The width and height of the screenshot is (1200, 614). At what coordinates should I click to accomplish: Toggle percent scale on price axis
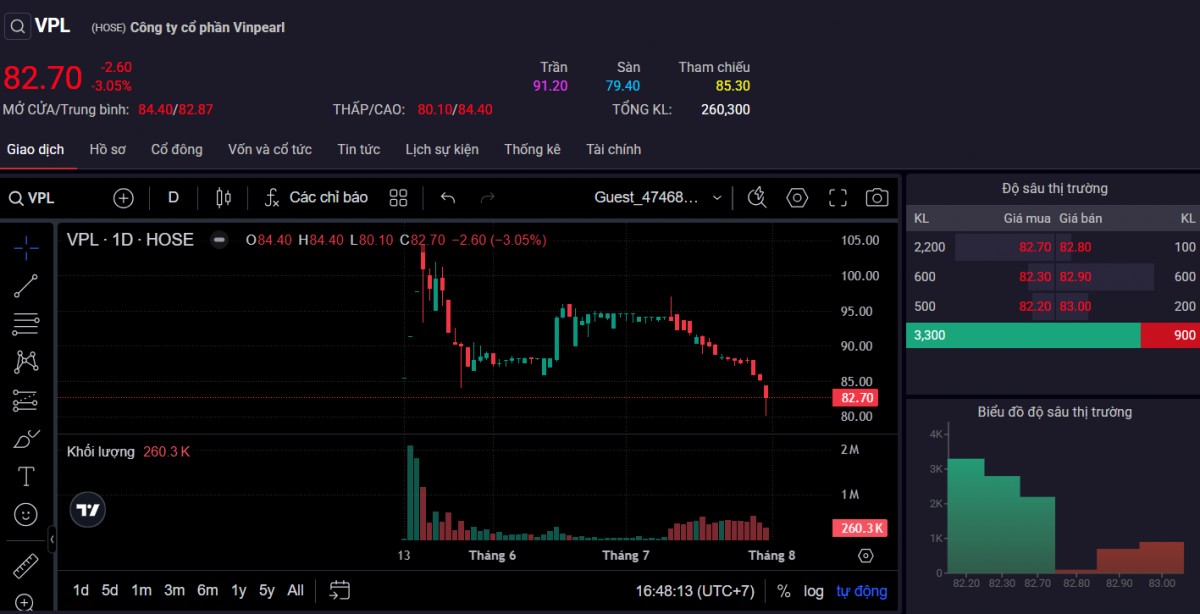point(783,591)
